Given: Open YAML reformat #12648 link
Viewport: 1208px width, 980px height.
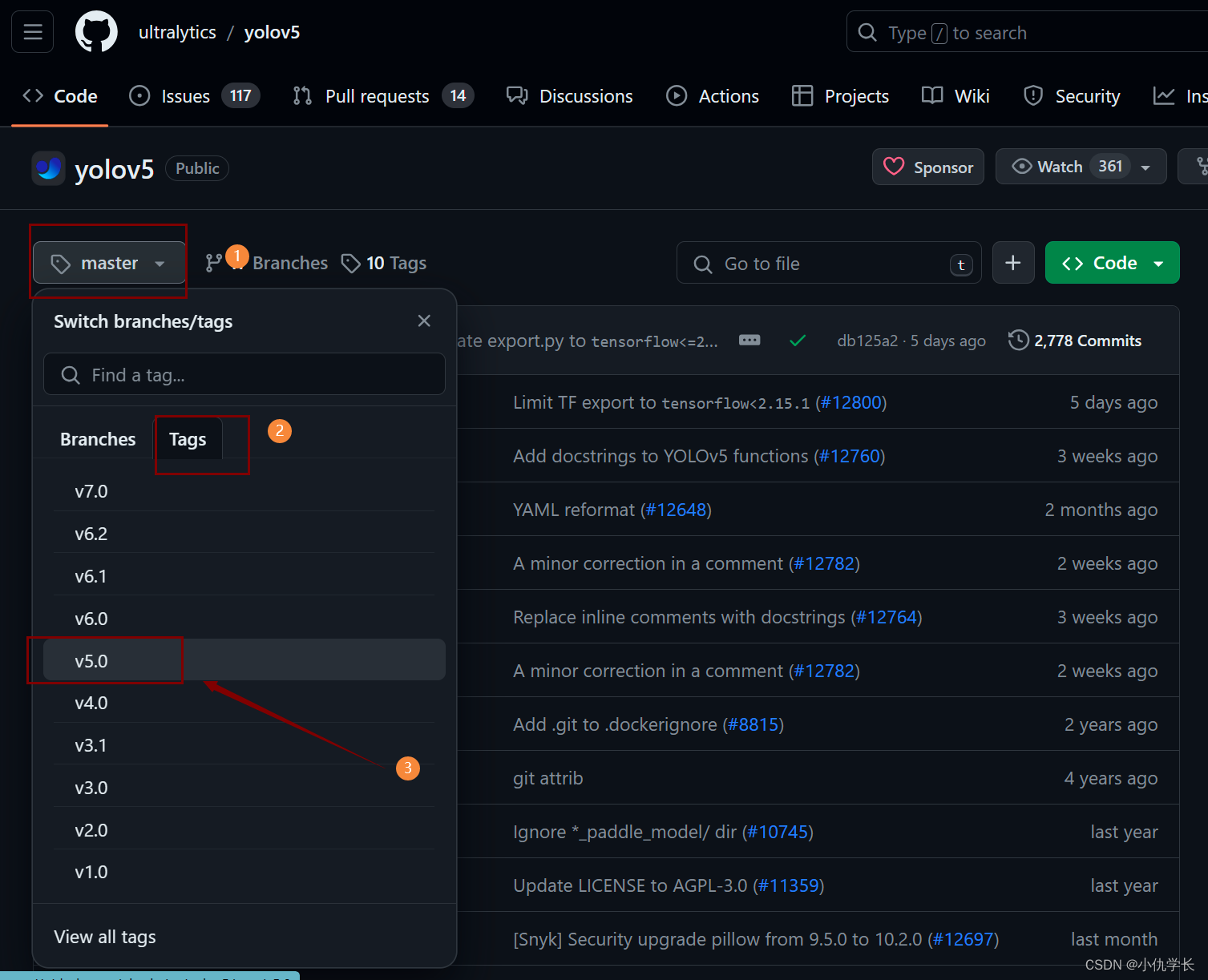Looking at the screenshot, I should point(676,510).
